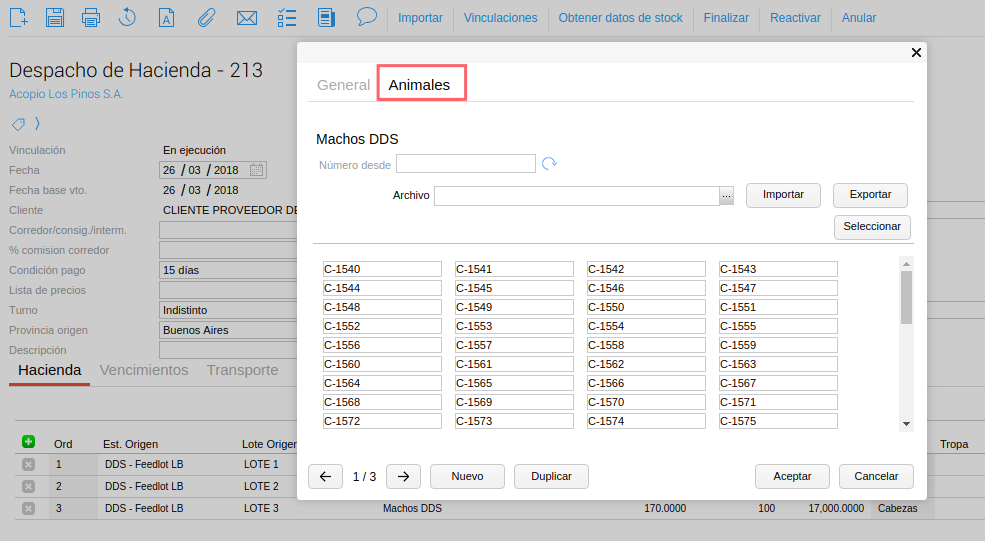Image resolution: width=985 pixels, height=541 pixels.
Task: Click the new document icon
Action: [x=18, y=17]
